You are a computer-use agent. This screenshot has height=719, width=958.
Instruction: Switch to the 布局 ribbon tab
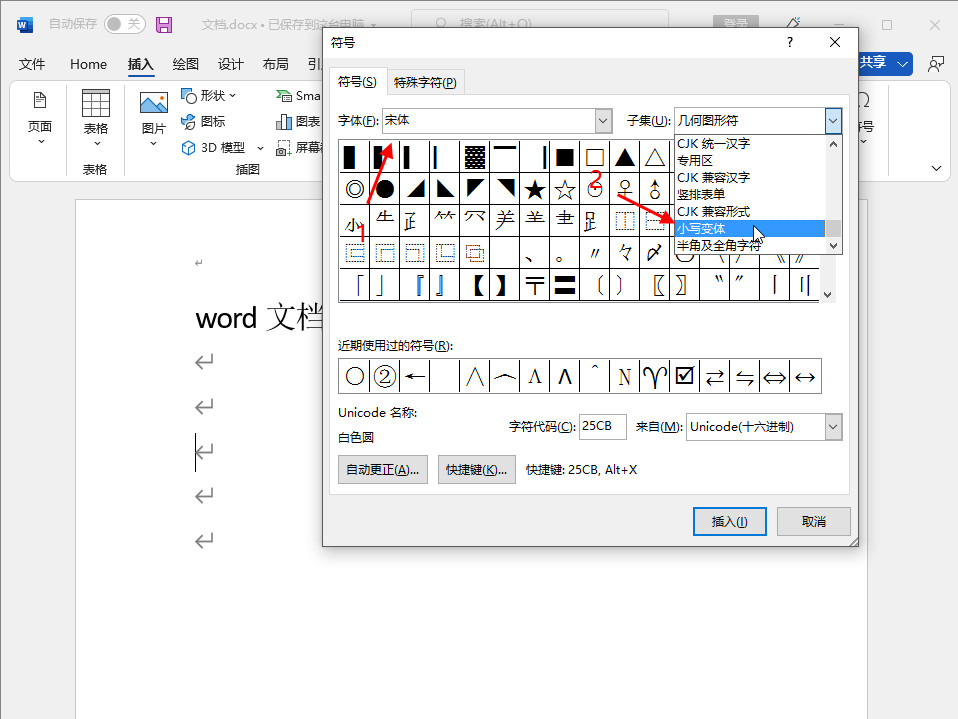[276, 64]
